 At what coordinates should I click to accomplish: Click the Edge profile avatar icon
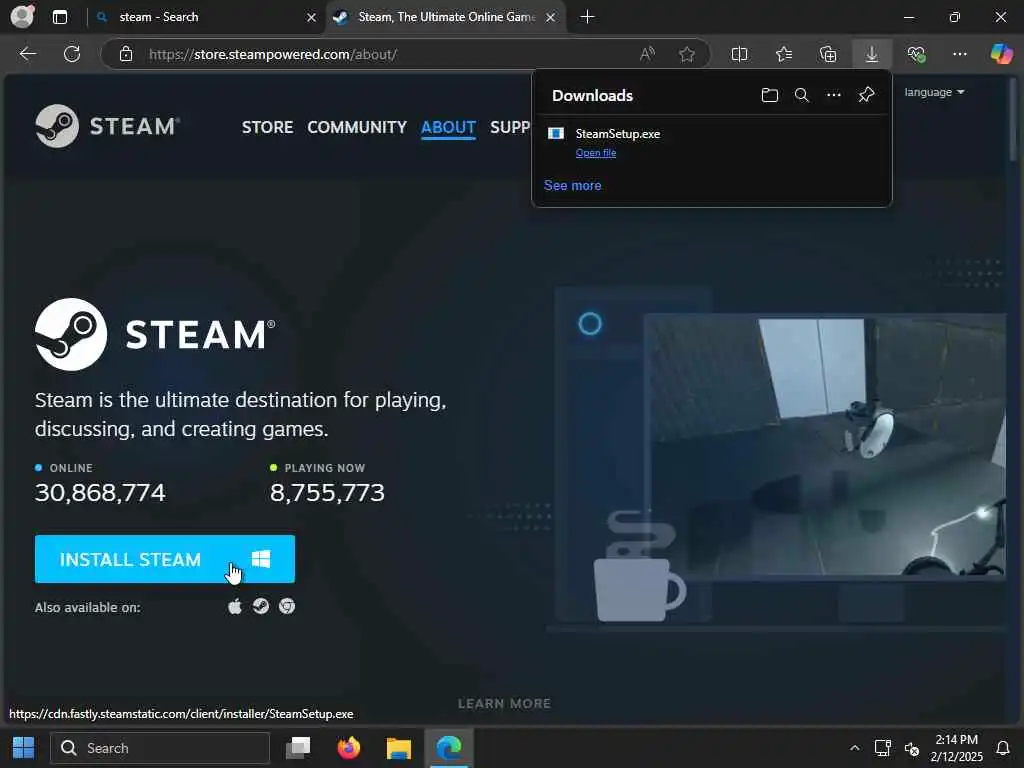[23, 16]
